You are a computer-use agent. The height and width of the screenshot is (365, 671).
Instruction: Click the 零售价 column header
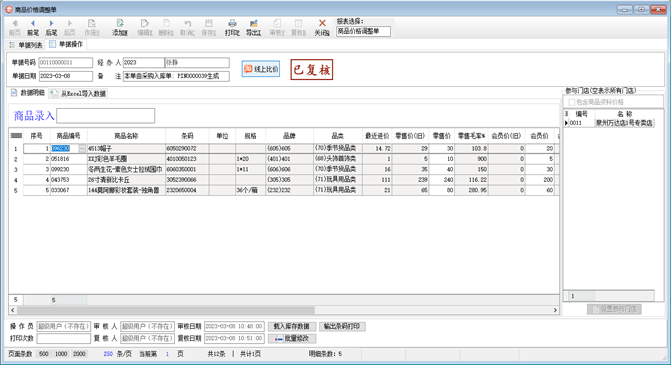[x=441, y=136]
